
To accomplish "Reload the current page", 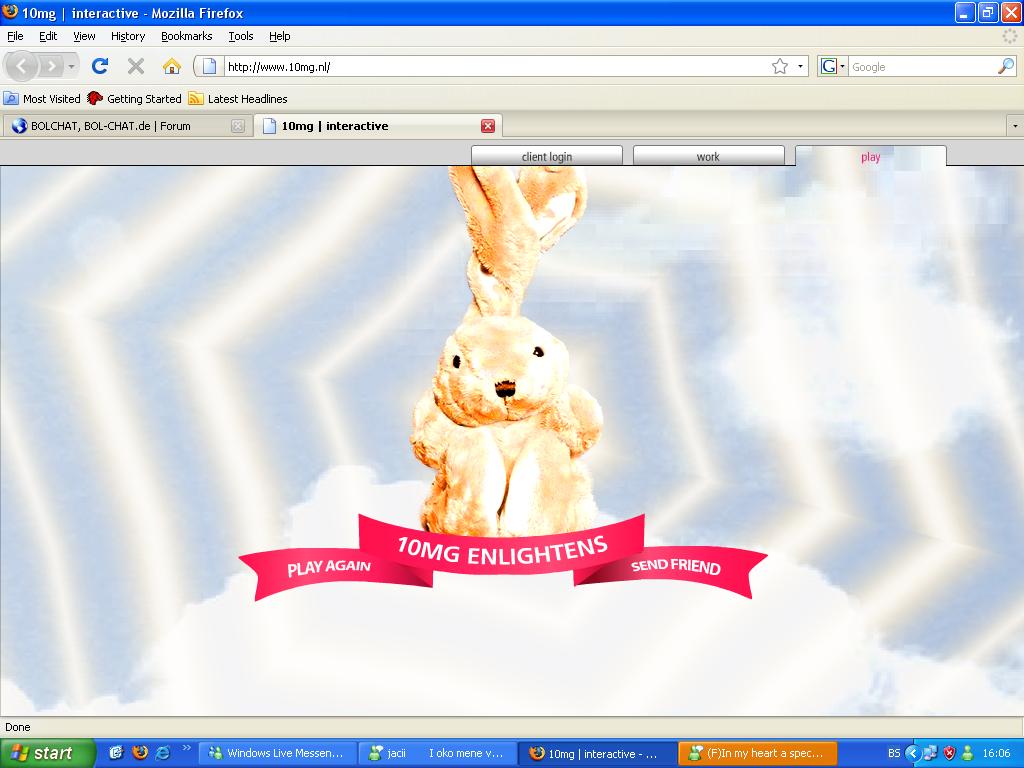I will click(x=100, y=66).
